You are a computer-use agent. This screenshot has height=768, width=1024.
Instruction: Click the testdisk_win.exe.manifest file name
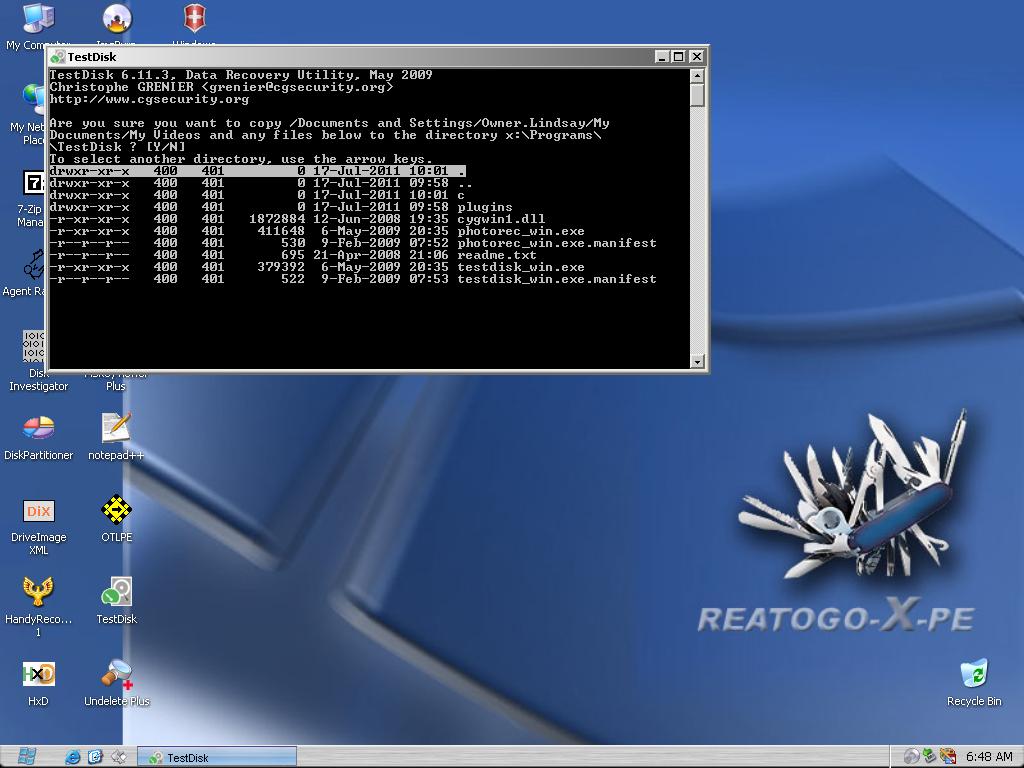(x=556, y=279)
